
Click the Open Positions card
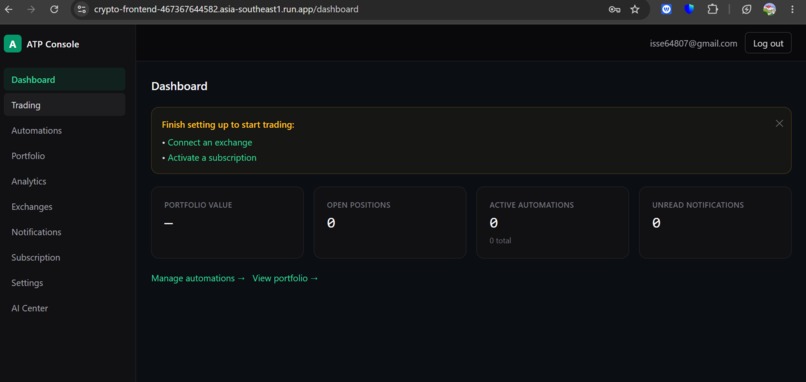click(x=390, y=222)
